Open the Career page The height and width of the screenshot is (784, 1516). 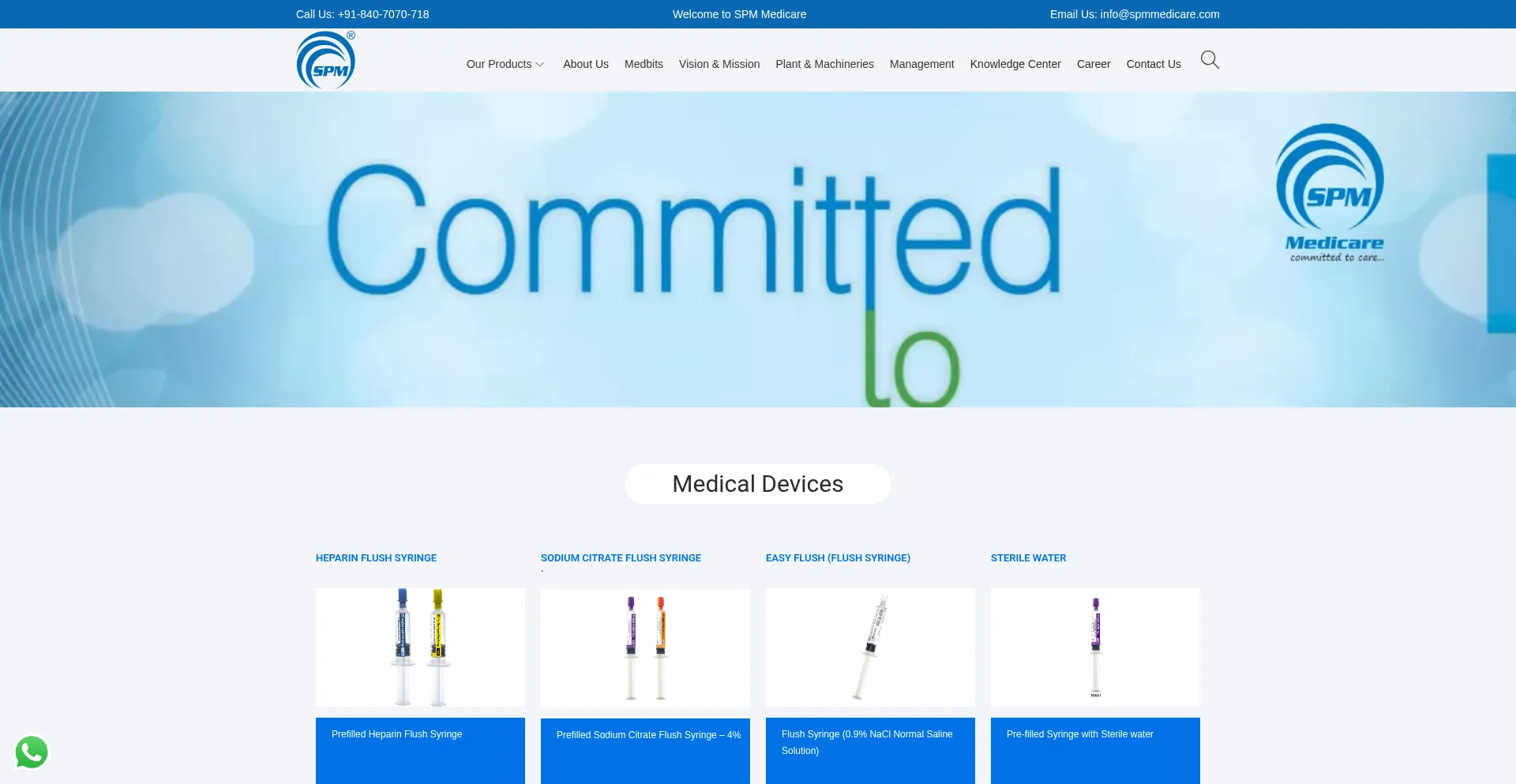coord(1094,64)
